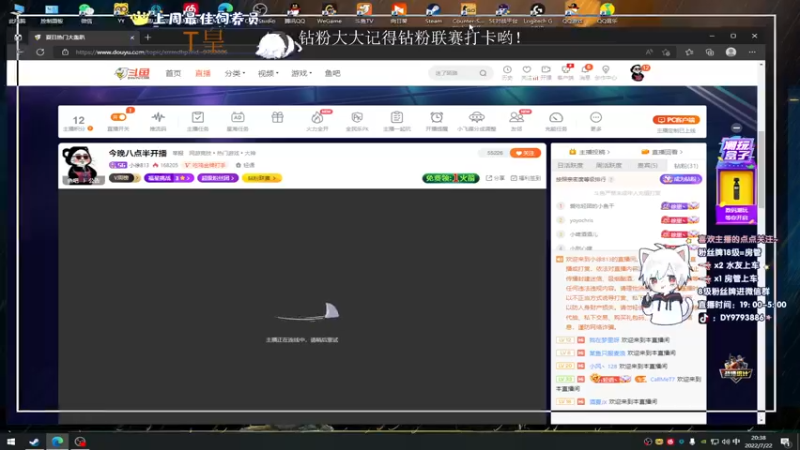Click the user avatar in Douyu header
The image size is (800, 450).
point(637,73)
